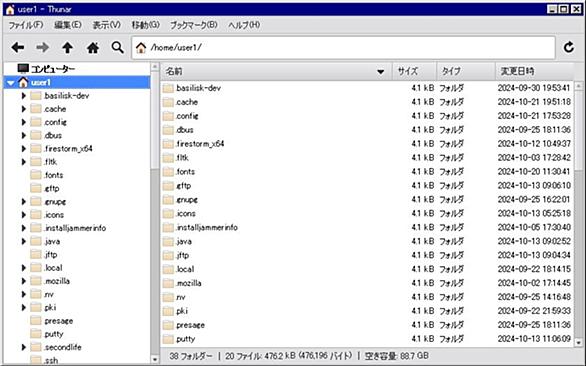Go forward with the right arrow button
Screen dimensions: 586x366
coord(42,47)
